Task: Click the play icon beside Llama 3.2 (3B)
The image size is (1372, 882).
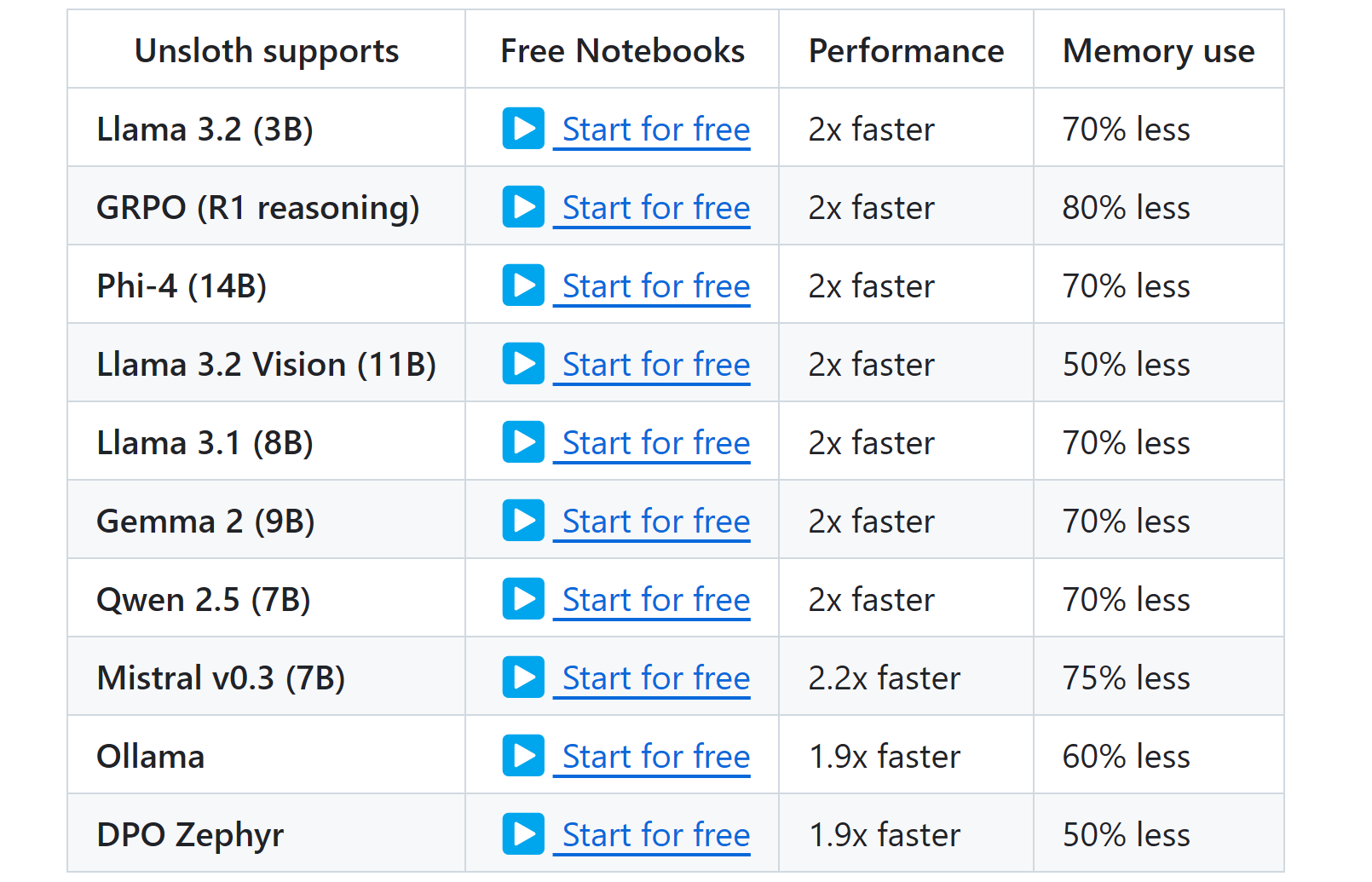Action: pyautogui.click(x=523, y=129)
